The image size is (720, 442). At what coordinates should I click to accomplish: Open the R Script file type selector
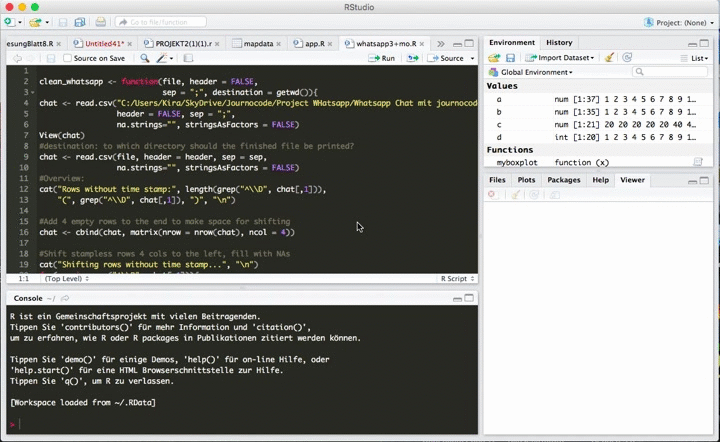pyautogui.click(x=456, y=279)
